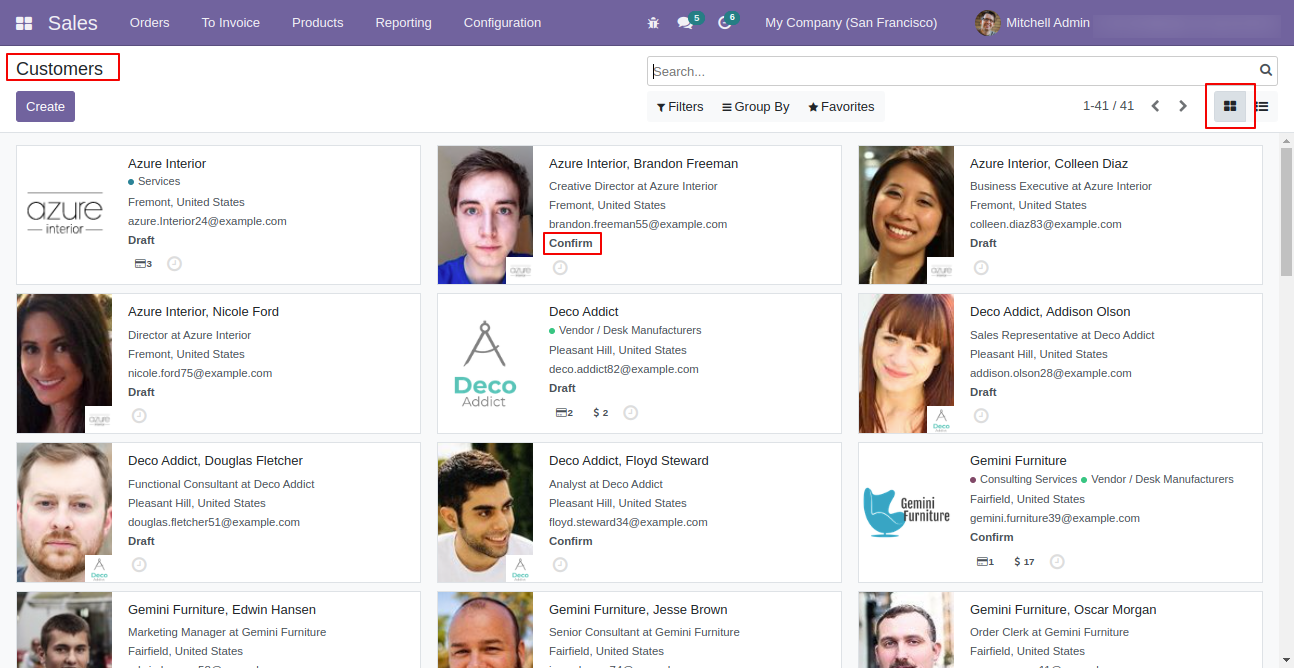The height and width of the screenshot is (668, 1294).
Task: Open the Products menu
Action: [318, 23]
